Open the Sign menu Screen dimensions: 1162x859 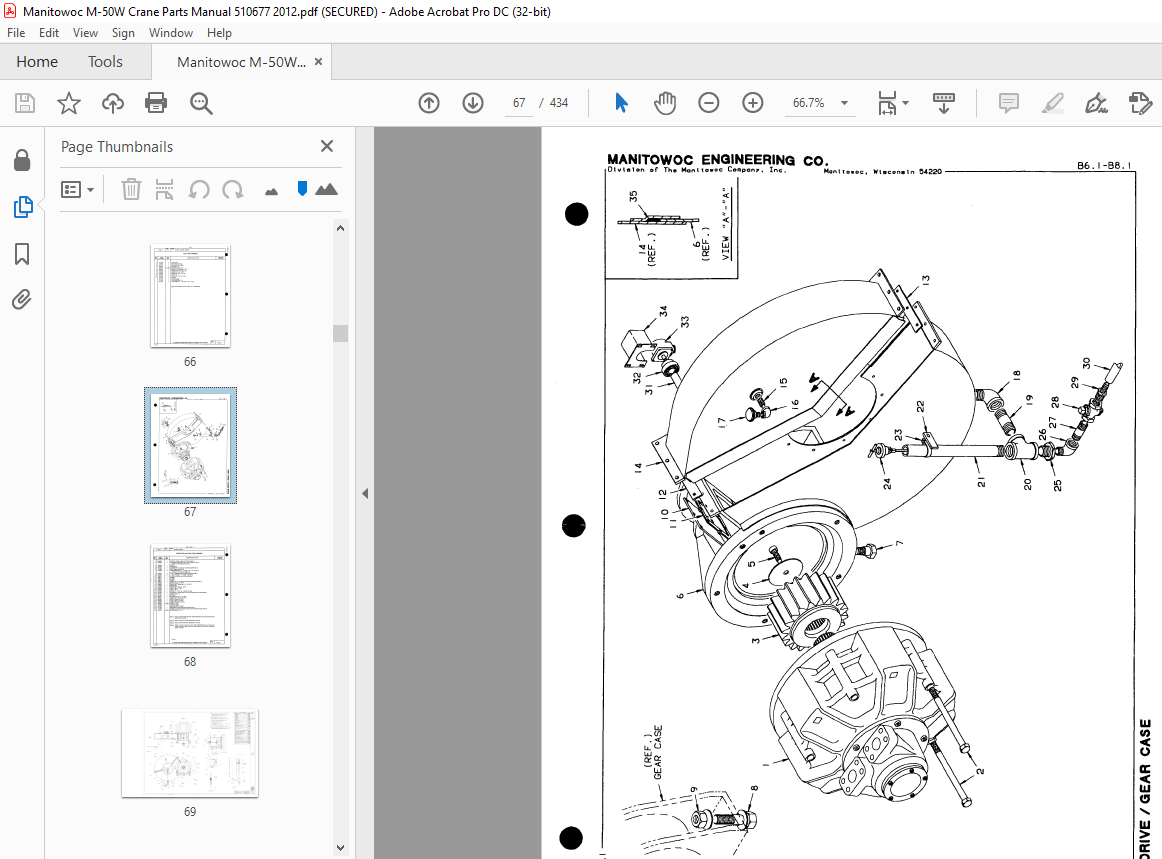tap(123, 33)
